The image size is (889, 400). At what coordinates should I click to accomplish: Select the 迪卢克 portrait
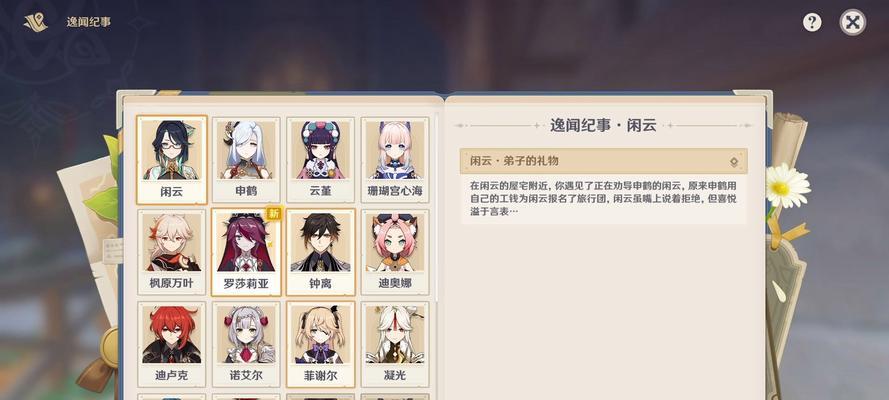pyautogui.click(x=171, y=344)
